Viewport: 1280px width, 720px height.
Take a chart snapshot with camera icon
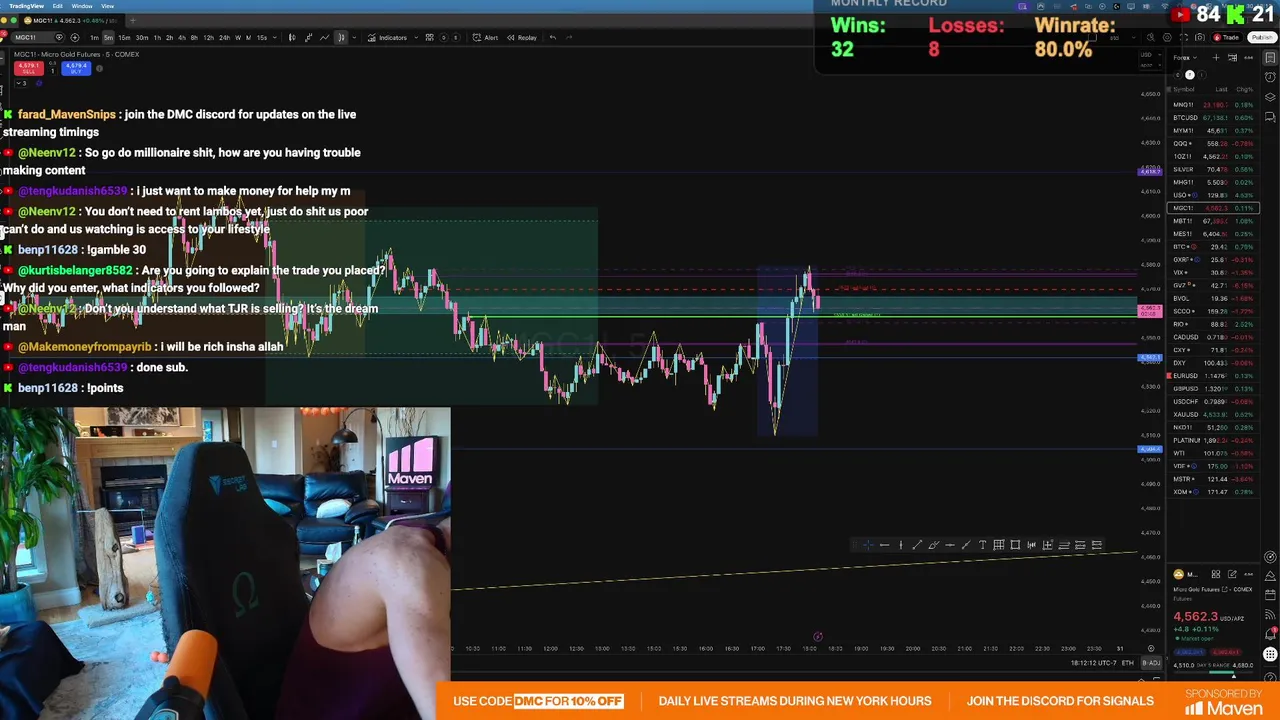1200,38
